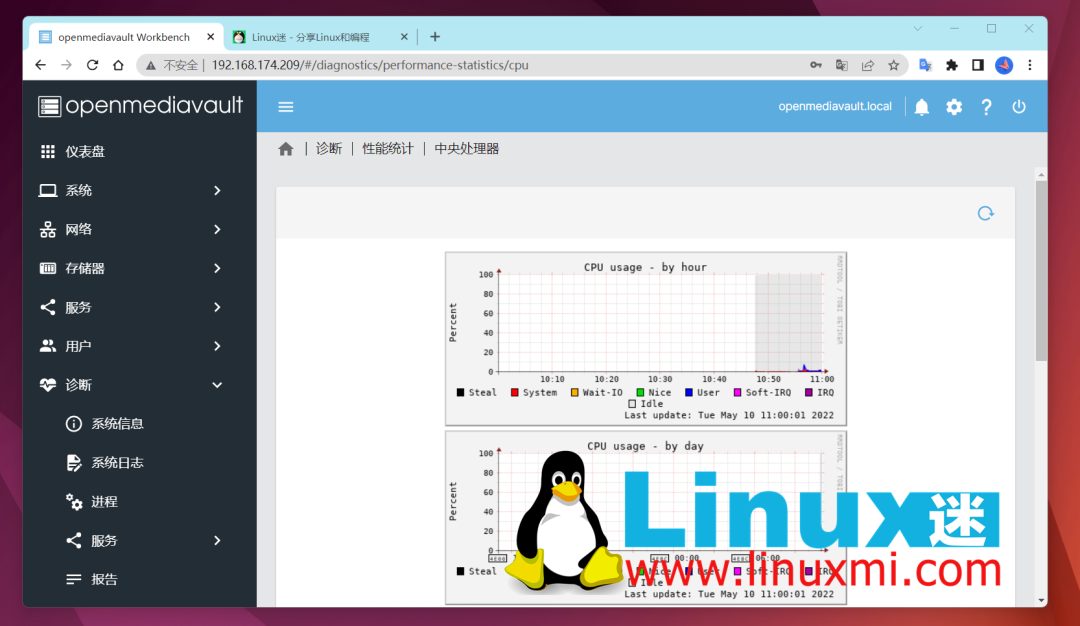Image resolution: width=1080 pixels, height=626 pixels.
Task: Click the browser address bar URL
Action: (x=370, y=65)
